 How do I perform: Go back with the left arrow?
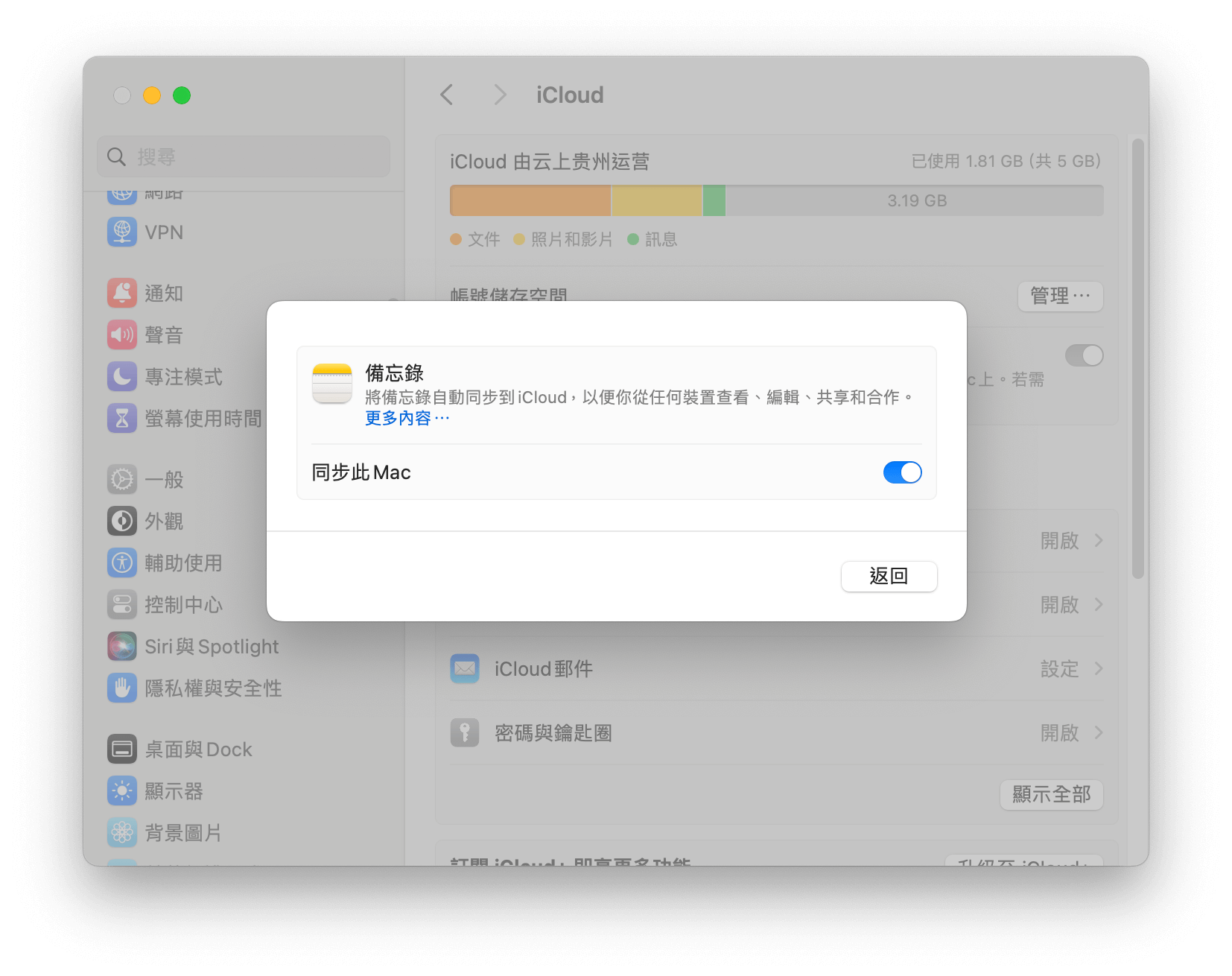click(x=447, y=95)
